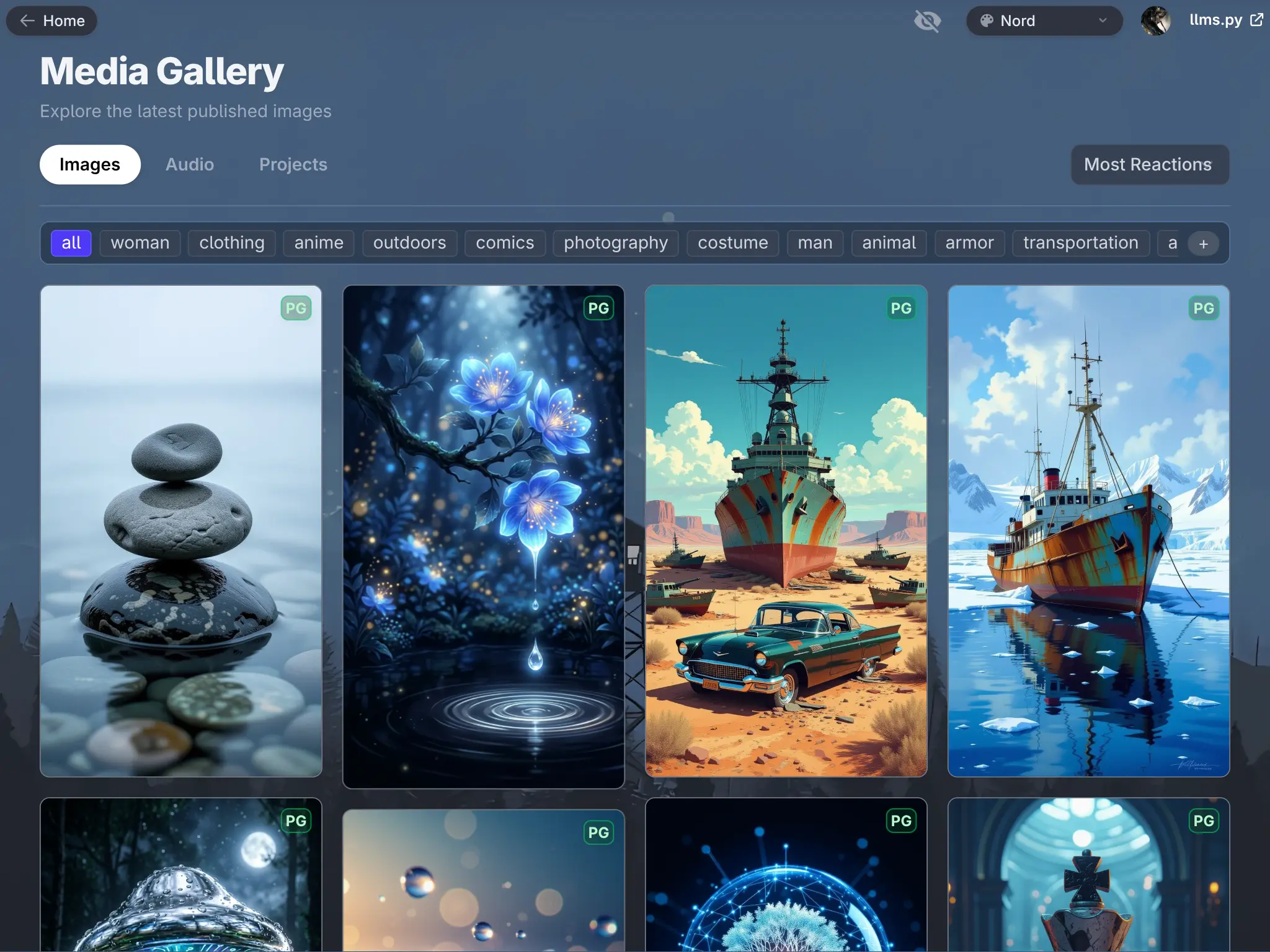Click 'Explore the latest published images' subtitle
This screenshot has width=1270, height=952.
click(185, 112)
